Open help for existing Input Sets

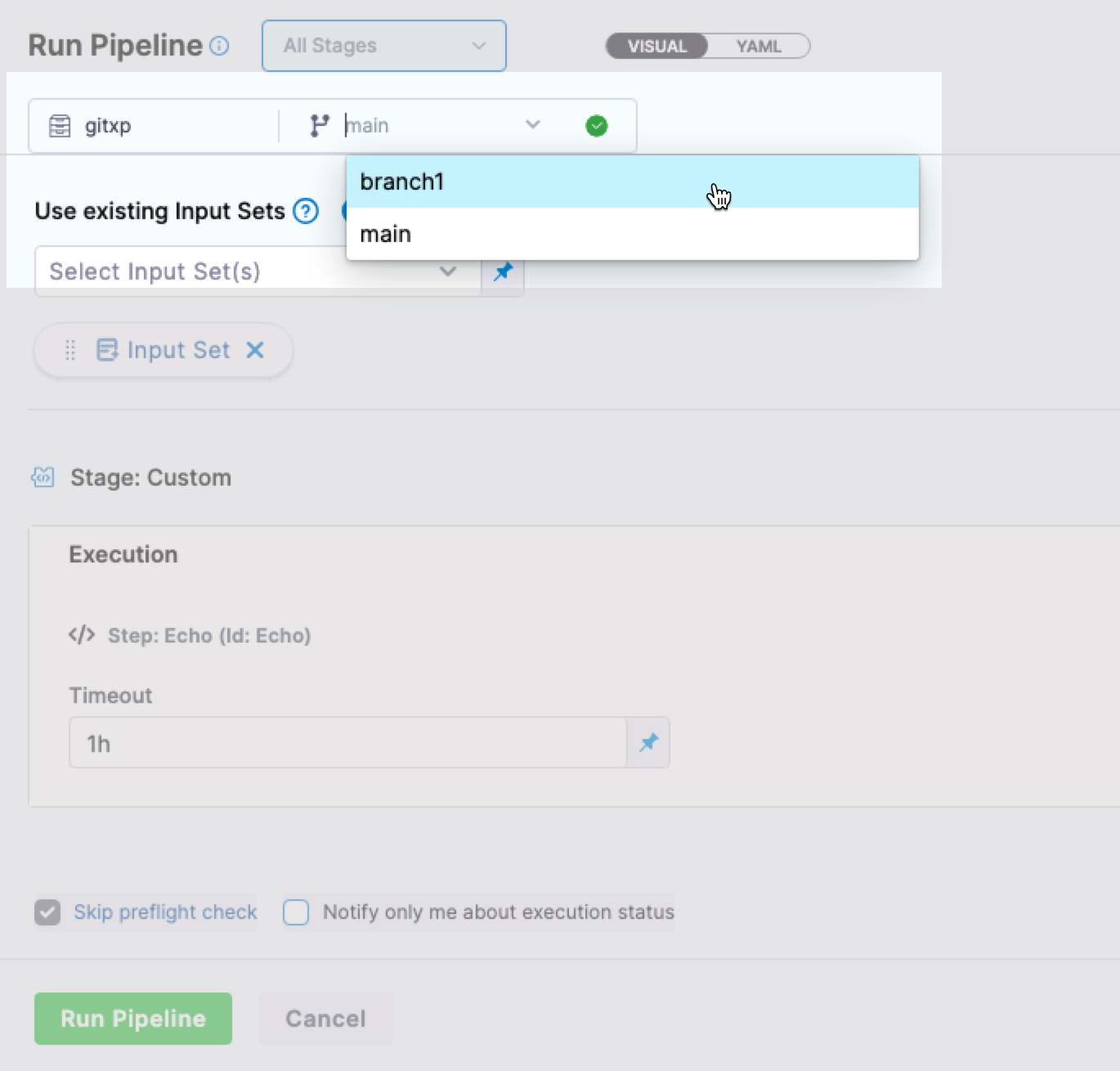pos(306,211)
